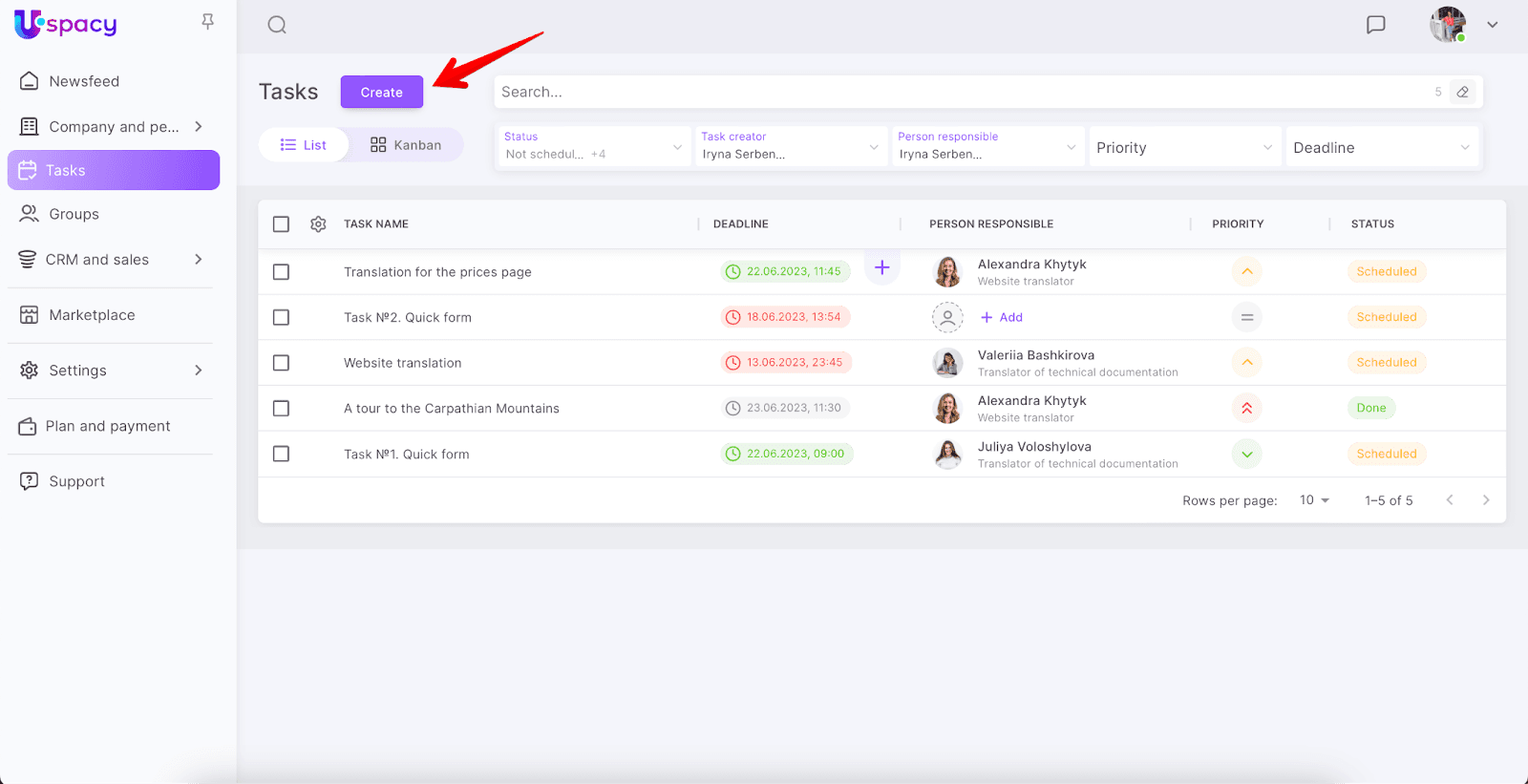
Task: Pin the sidebar with the pin icon
Action: click(x=207, y=22)
